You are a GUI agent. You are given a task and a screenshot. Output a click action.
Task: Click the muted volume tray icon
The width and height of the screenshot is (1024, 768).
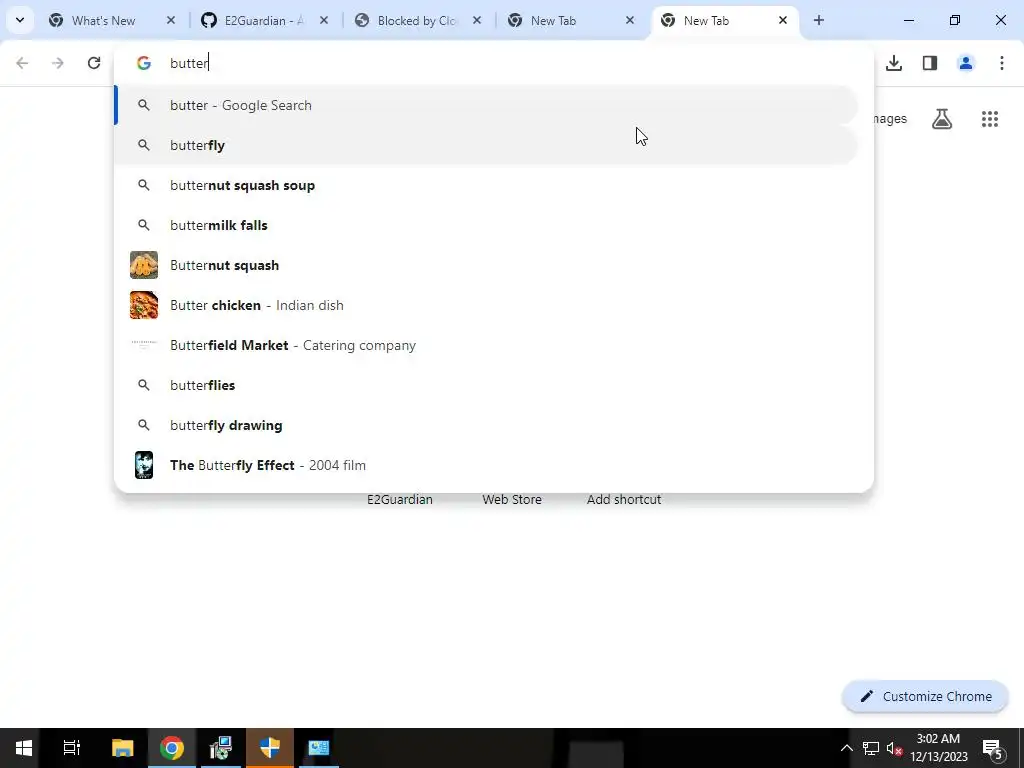894,748
